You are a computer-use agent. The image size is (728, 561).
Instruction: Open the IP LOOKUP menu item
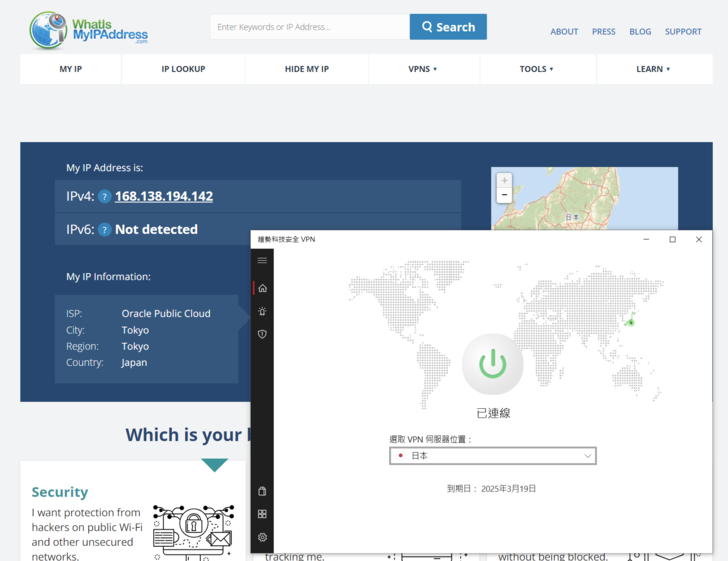[x=183, y=69]
